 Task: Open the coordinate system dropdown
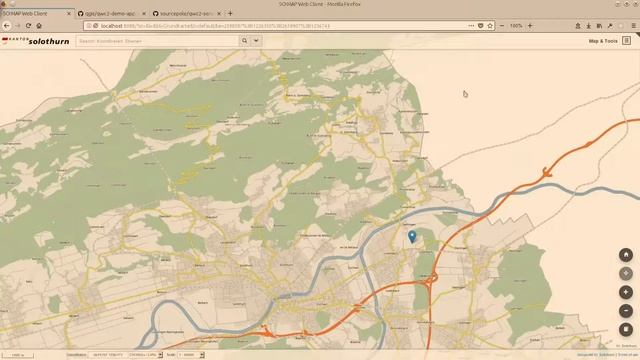coord(146,355)
